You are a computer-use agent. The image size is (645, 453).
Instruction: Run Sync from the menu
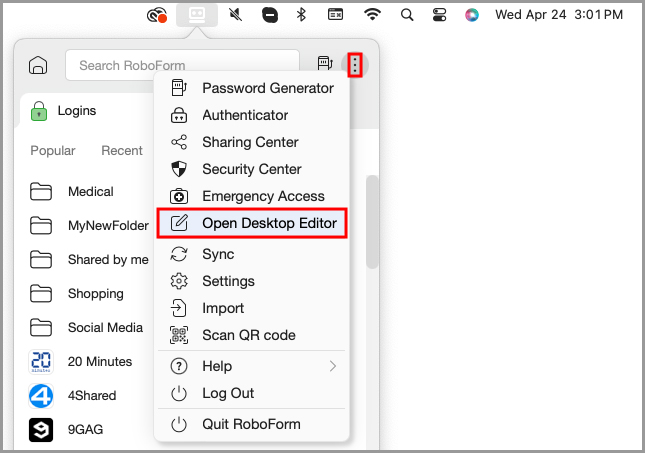point(252,254)
